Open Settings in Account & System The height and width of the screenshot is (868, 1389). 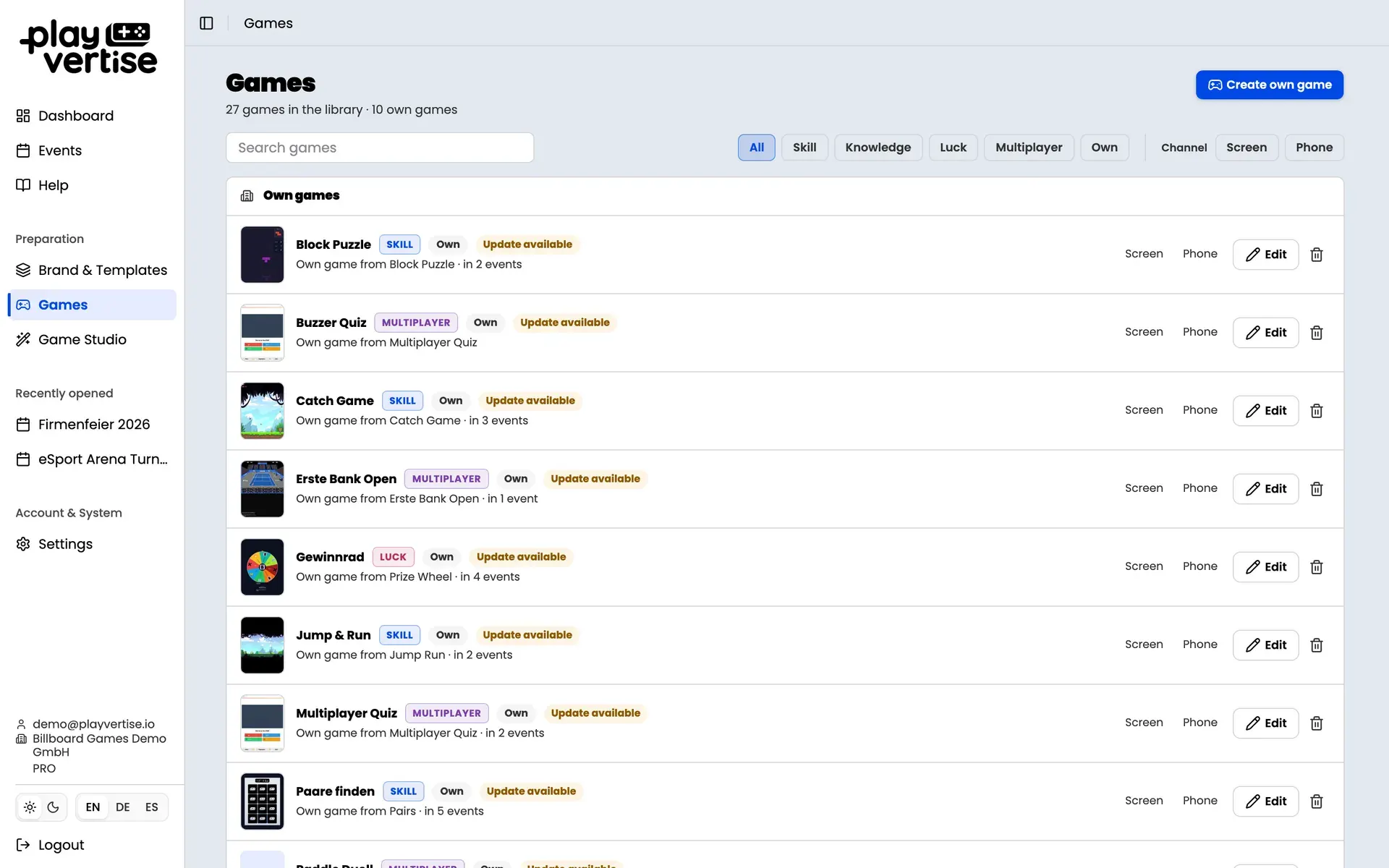[x=92, y=544]
